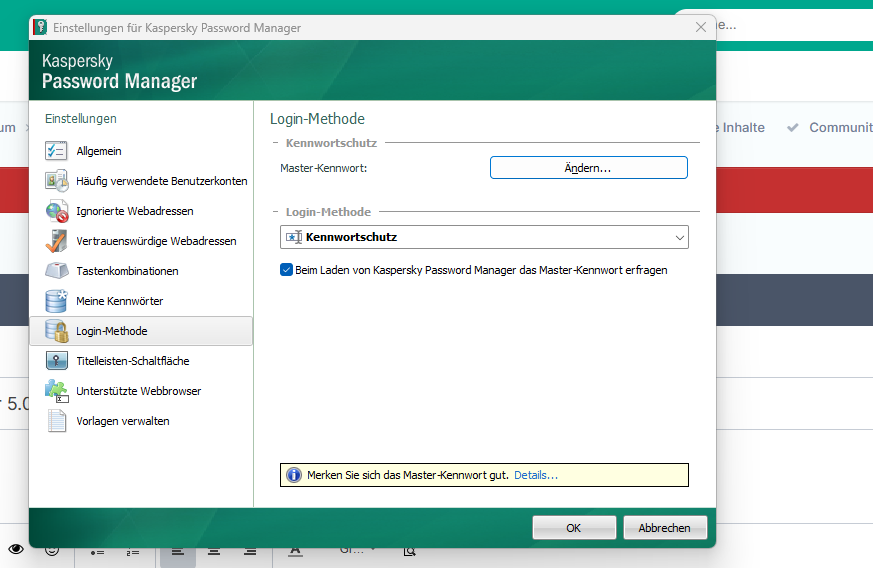Image resolution: width=873 pixels, height=568 pixels.
Task: Click the emoji smiley icon in the background editor
Action: coord(52,550)
